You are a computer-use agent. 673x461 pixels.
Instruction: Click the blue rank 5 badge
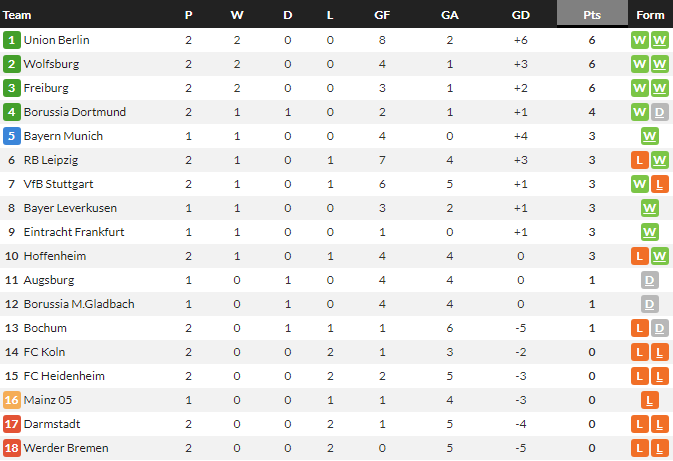pyautogui.click(x=12, y=136)
